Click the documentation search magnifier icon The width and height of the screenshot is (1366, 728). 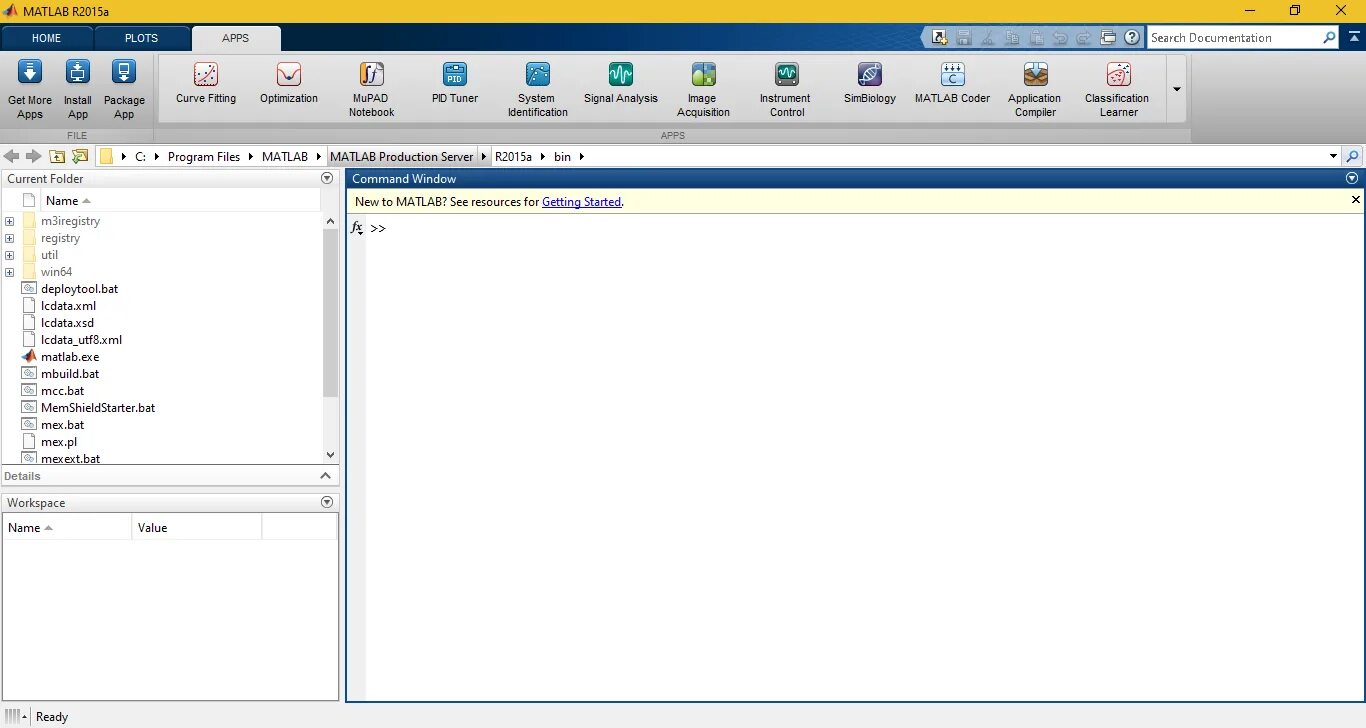(x=1329, y=38)
